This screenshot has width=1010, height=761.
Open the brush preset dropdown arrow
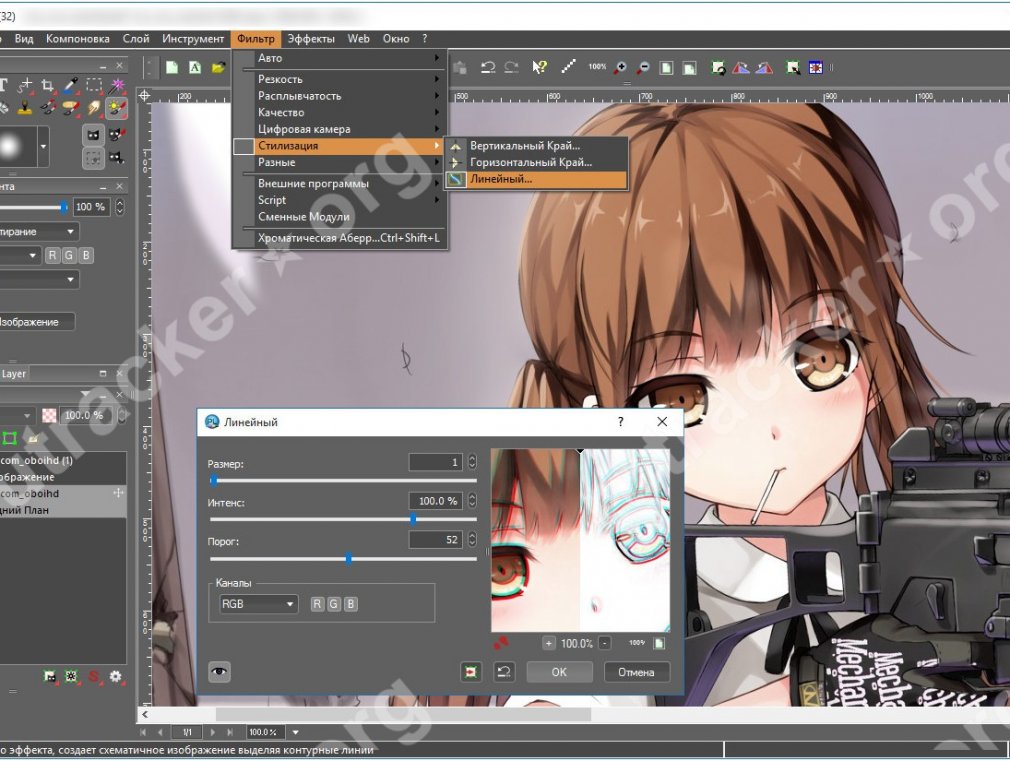click(43, 146)
